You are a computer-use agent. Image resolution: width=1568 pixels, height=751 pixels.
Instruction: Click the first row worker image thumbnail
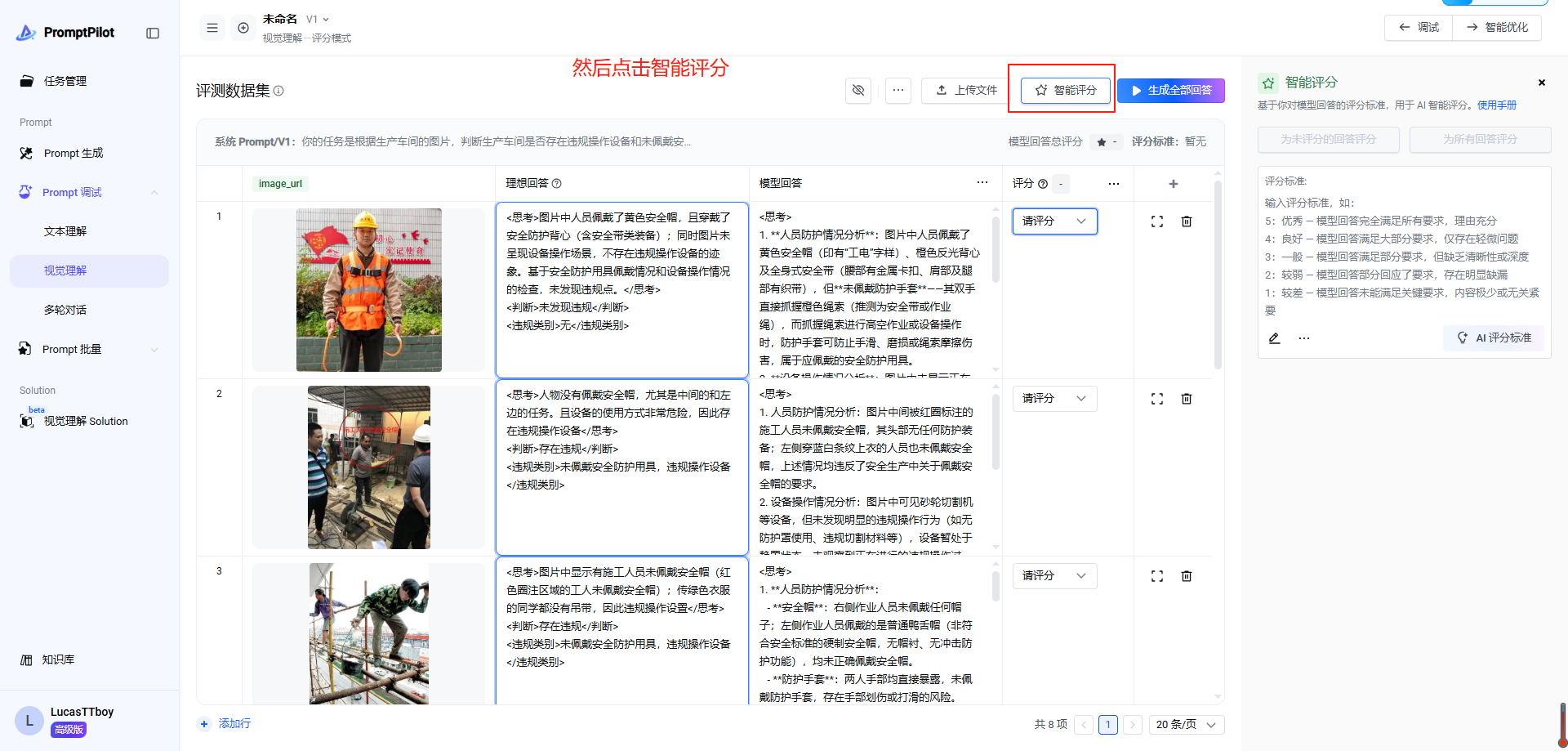[x=368, y=290]
